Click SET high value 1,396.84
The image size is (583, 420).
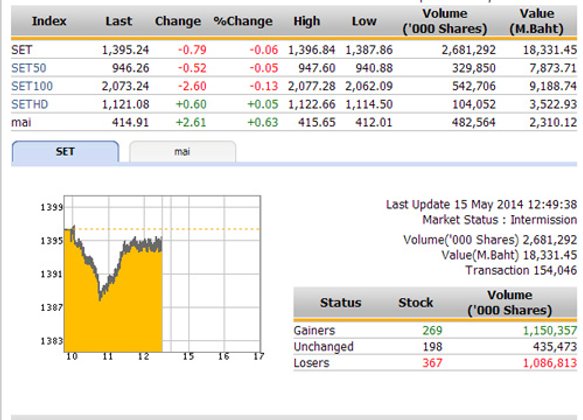[x=312, y=50]
